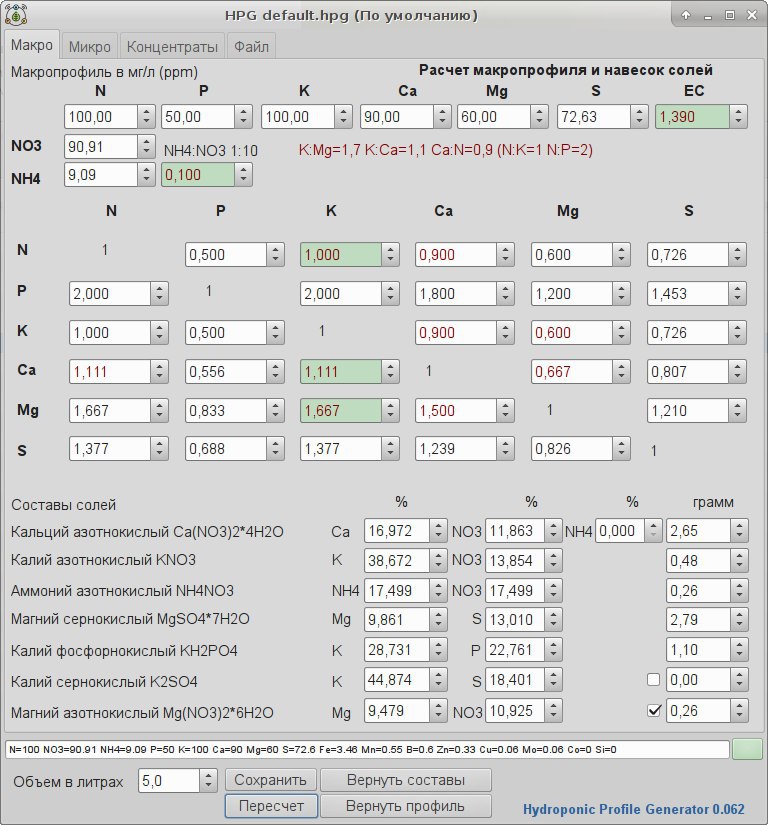The height and width of the screenshot is (825, 768).
Task: Click the K row Mg ratio field 0,600
Action: pos(572,333)
